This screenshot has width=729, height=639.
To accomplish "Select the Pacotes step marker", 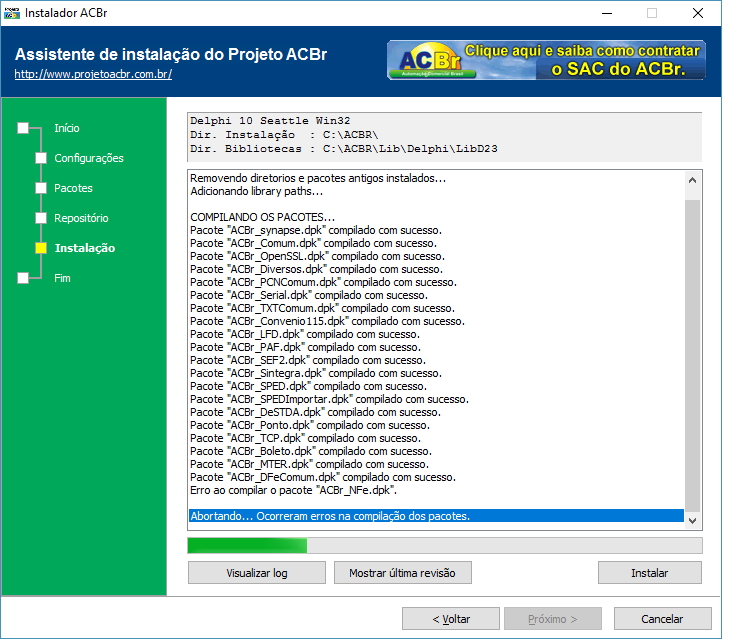I will pyautogui.click(x=41, y=188).
